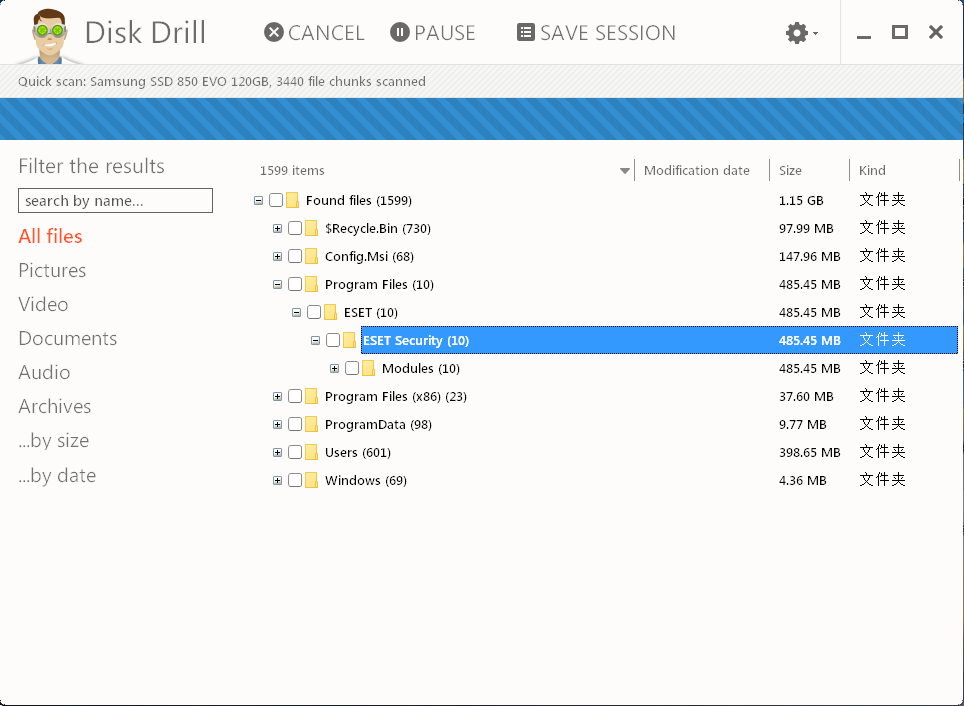Check the Modules checkbox

click(x=352, y=368)
